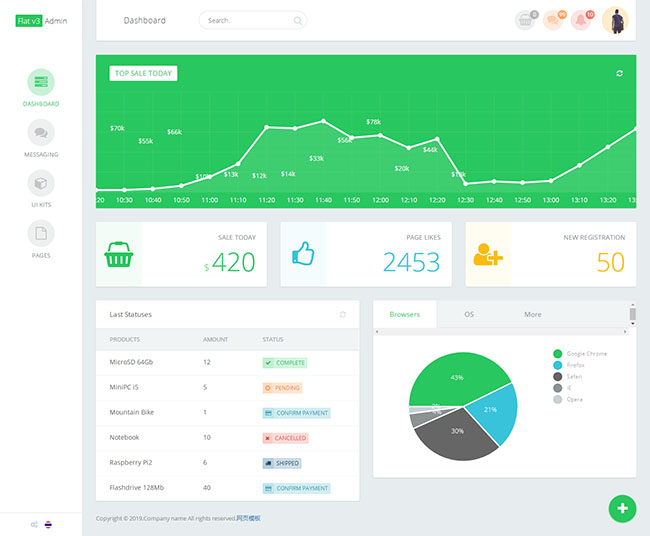Expand the green plus floating button
Image resolution: width=650 pixels, height=536 pixels.
(x=622, y=509)
